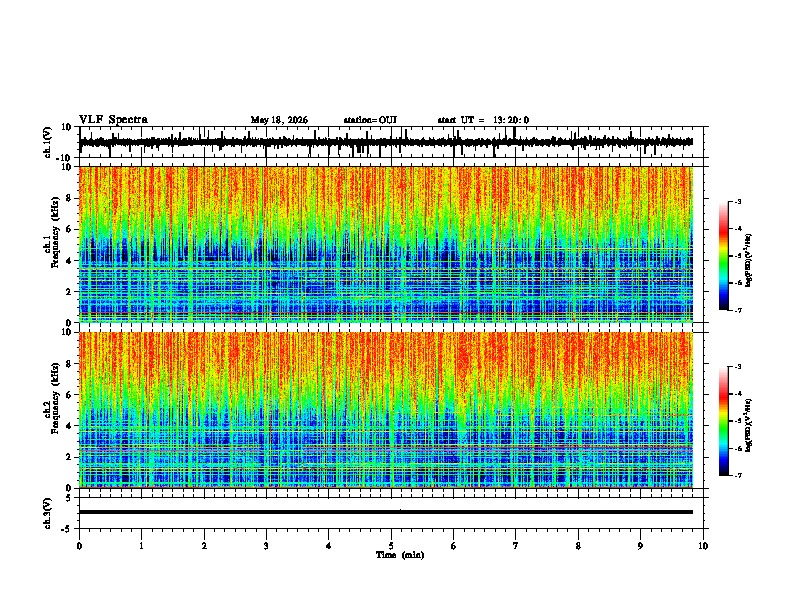Select the 3 minute tick label on time axis
Image resolution: width=792 pixels, height=612 pixels.
coord(266,546)
